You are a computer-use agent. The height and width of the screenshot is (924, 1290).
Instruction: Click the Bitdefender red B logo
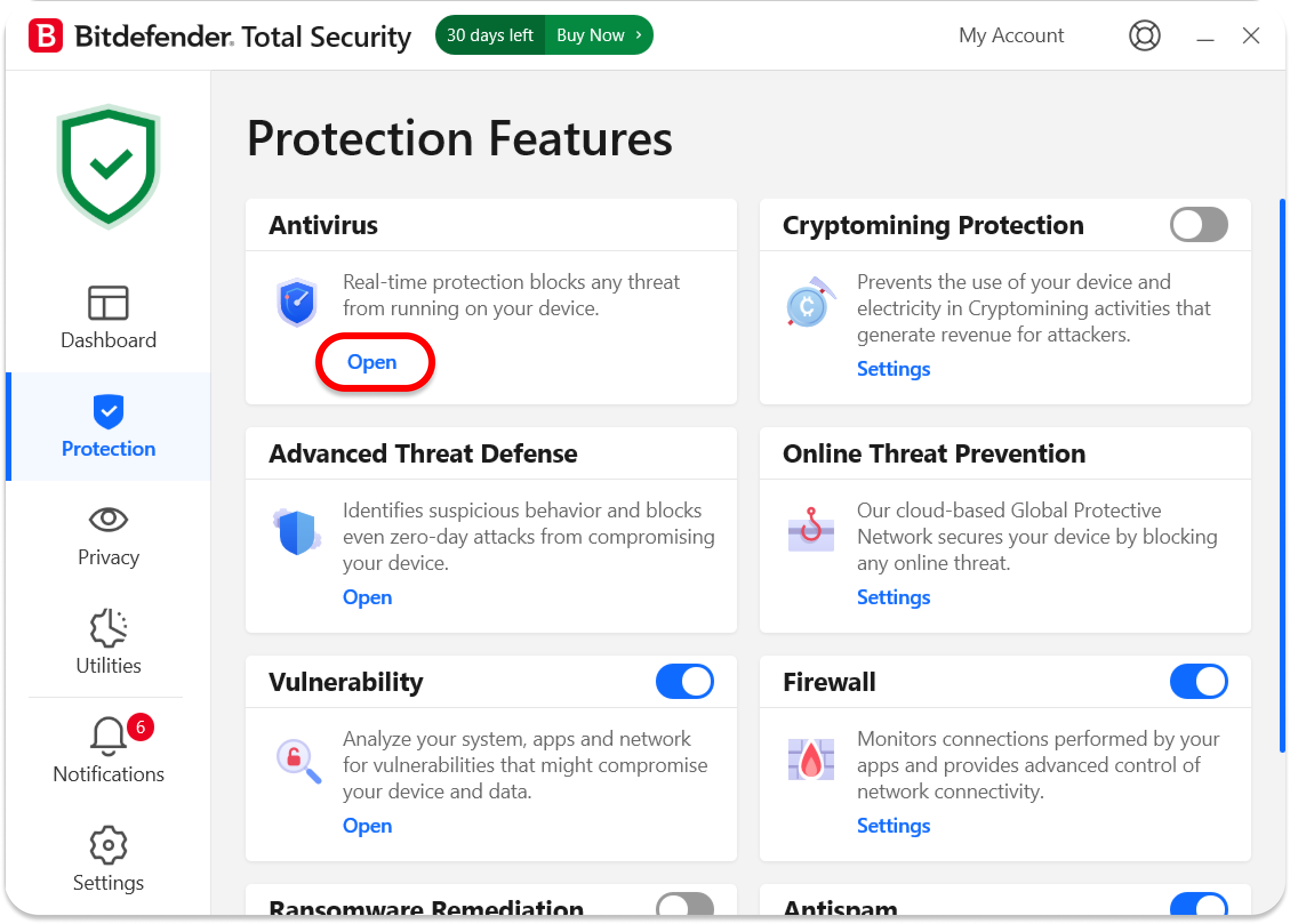click(45, 36)
